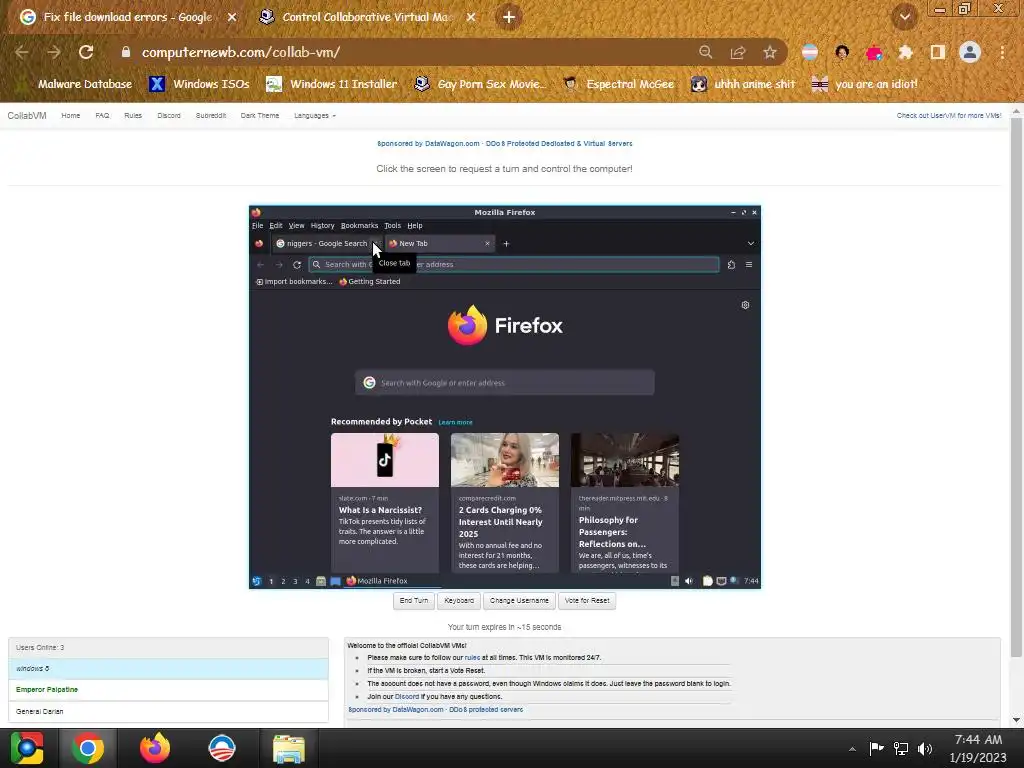Open Chrome profile avatar
Image resolution: width=1024 pixels, height=768 pixels.
click(970, 52)
